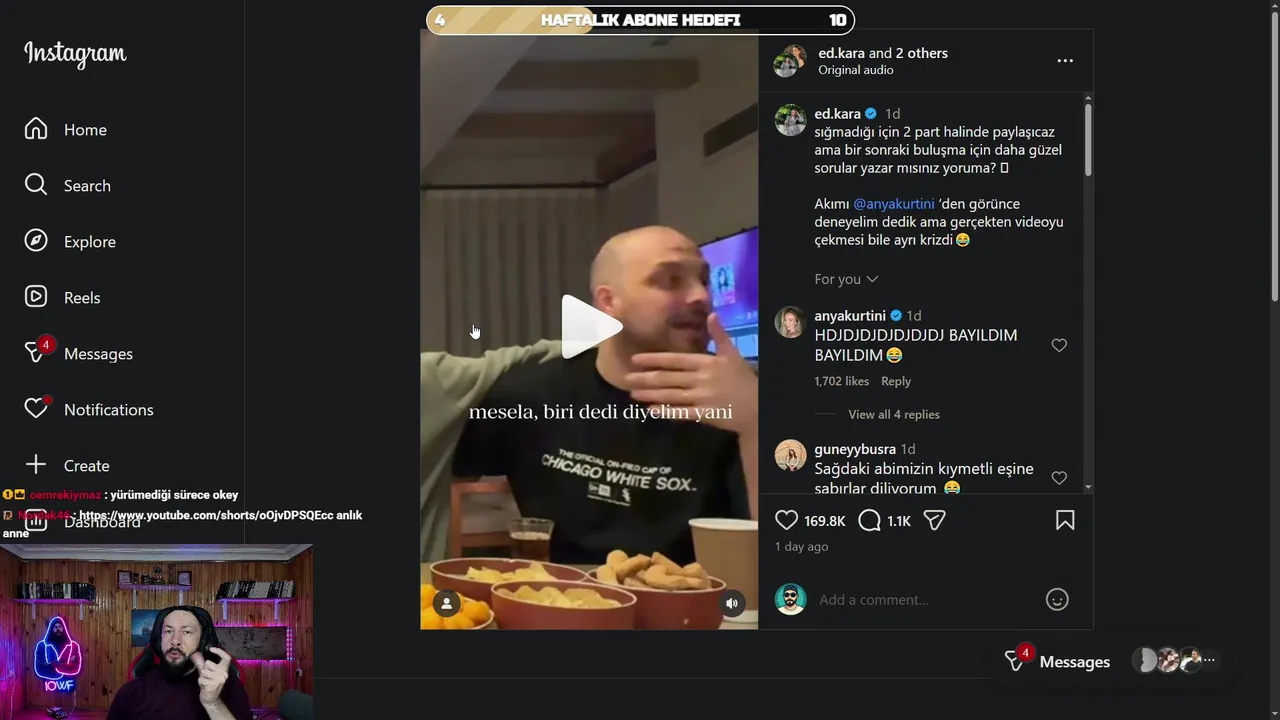Reply to anyakurtini's comment
Screen dimensions: 1280x720
click(x=896, y=381)
